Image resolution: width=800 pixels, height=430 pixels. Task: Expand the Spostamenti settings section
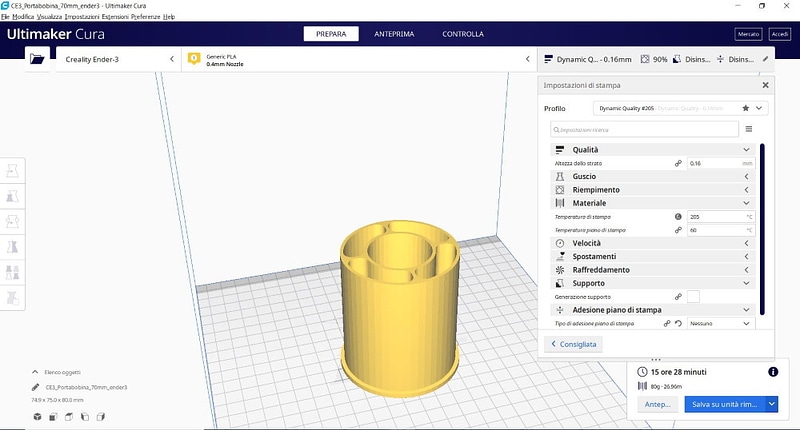[x=653, y=257]
